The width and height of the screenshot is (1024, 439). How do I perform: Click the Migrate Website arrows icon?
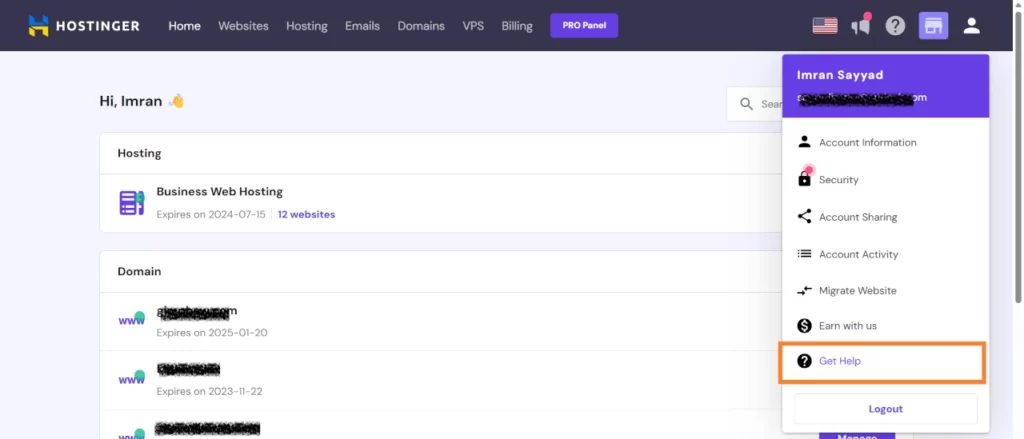[805, 290]
